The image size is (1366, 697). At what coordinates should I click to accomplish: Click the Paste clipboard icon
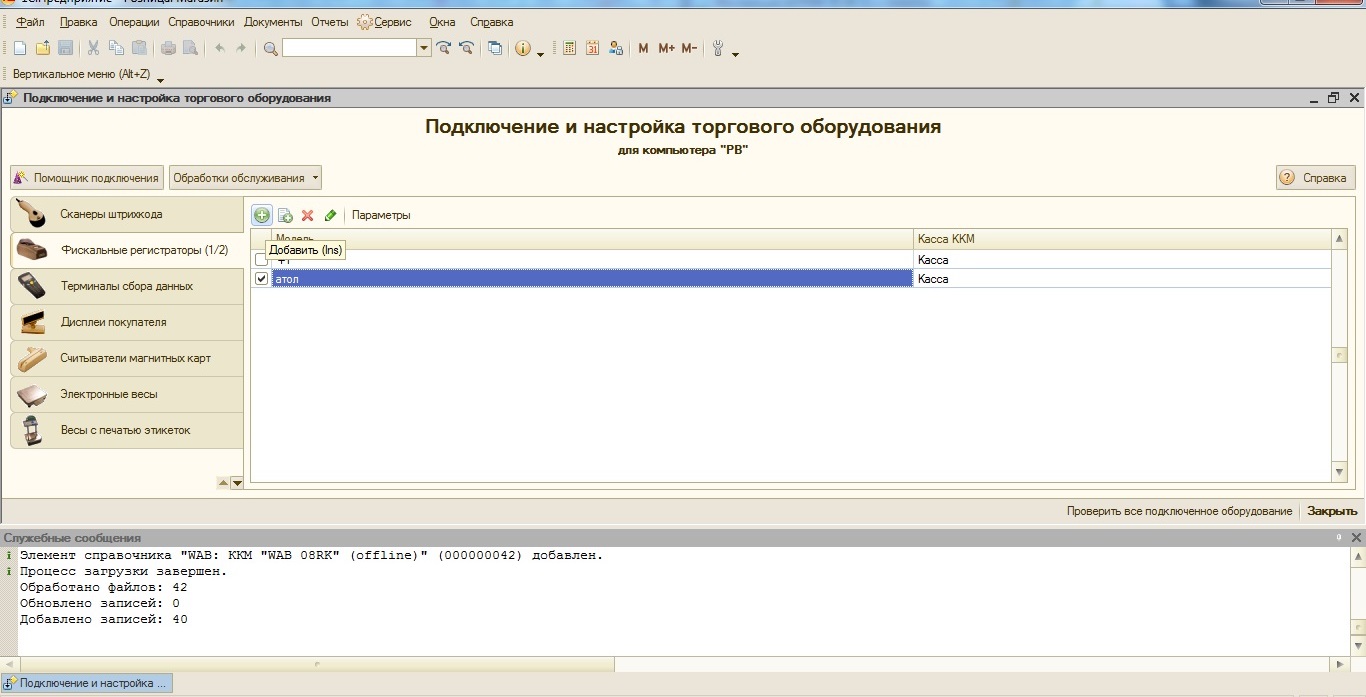139,48
